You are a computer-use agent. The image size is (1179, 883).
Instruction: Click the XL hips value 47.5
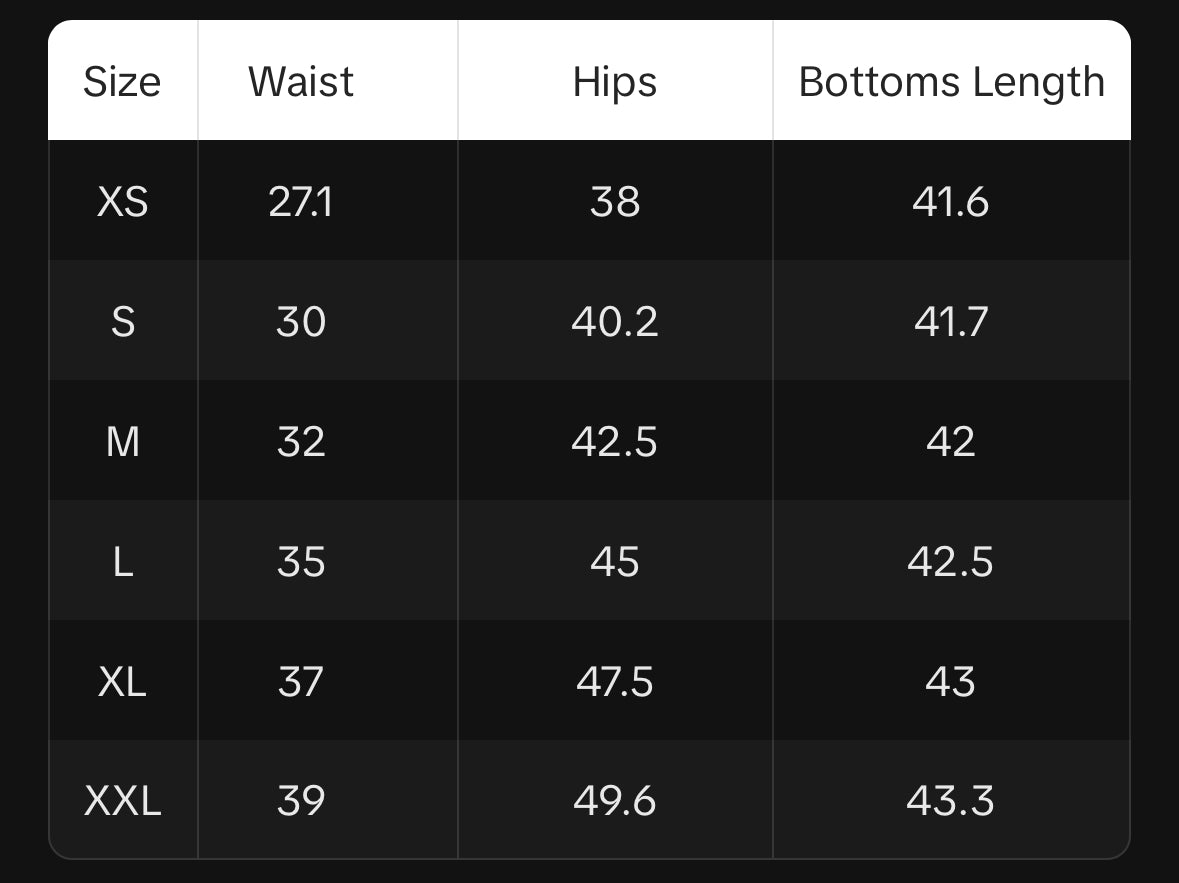[615, 682]
